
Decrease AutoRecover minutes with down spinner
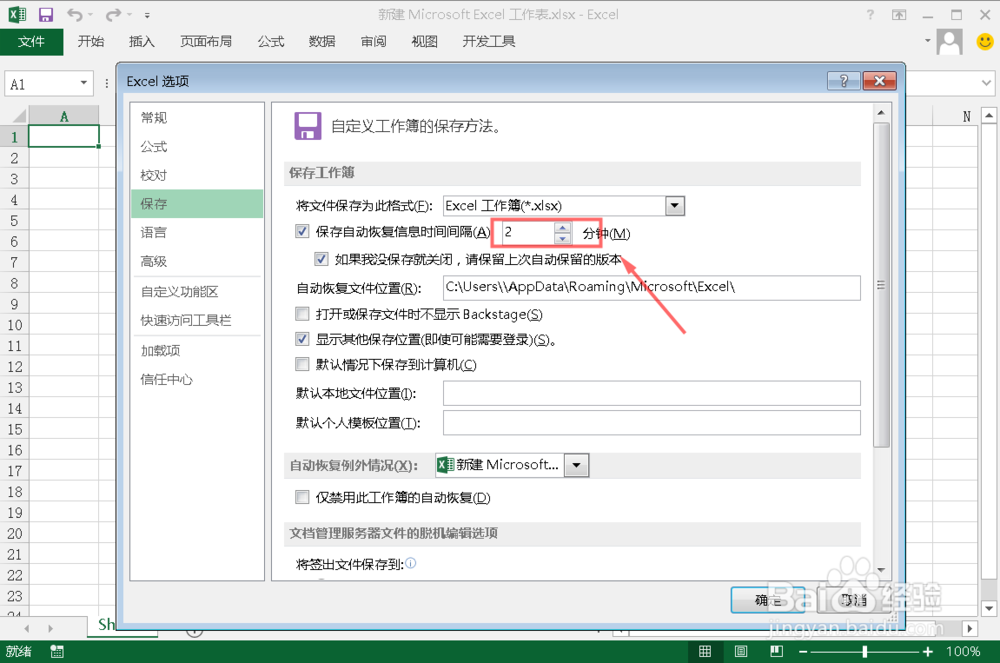pos(562,238)
